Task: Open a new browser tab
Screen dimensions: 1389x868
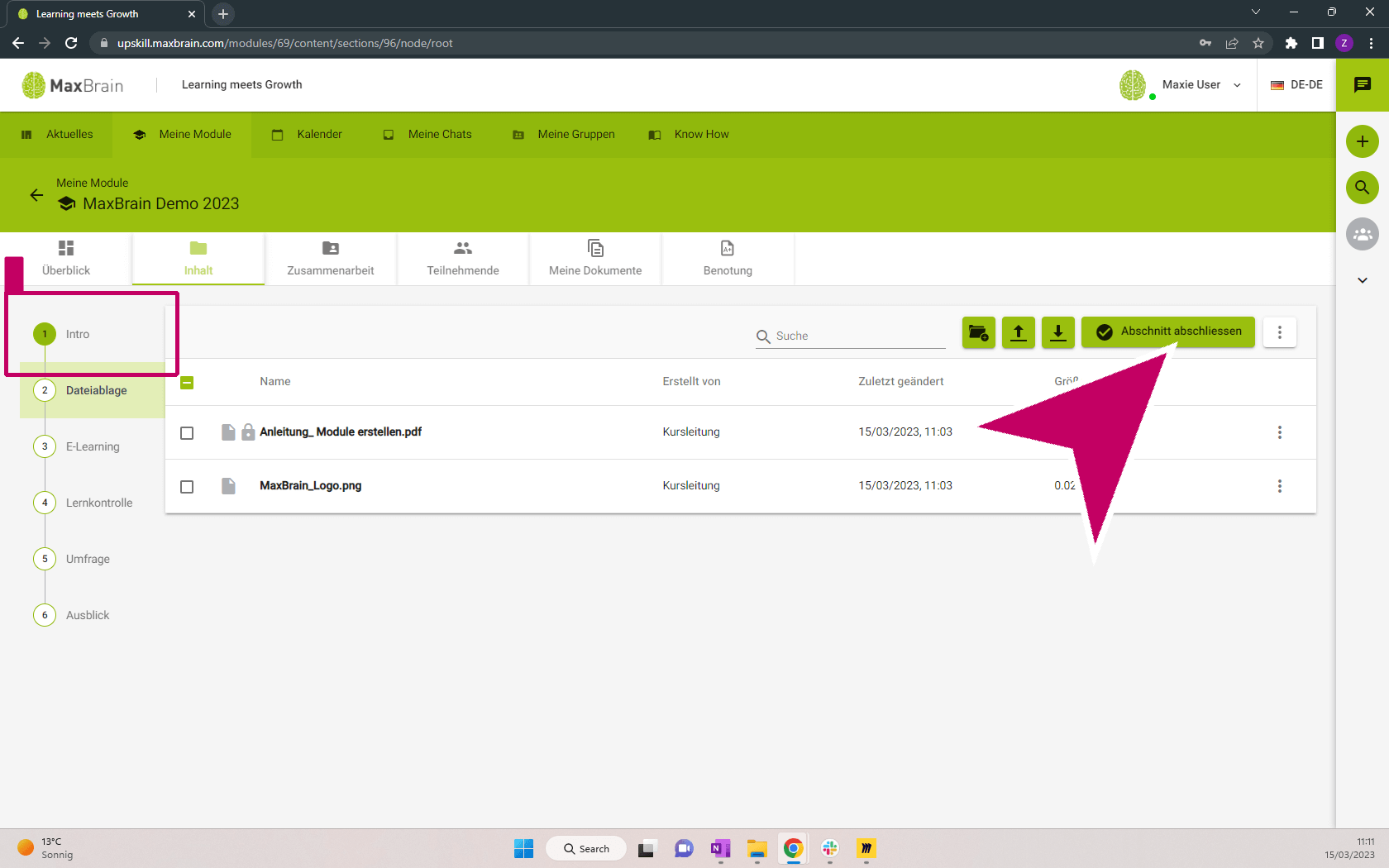Action: 223,14
